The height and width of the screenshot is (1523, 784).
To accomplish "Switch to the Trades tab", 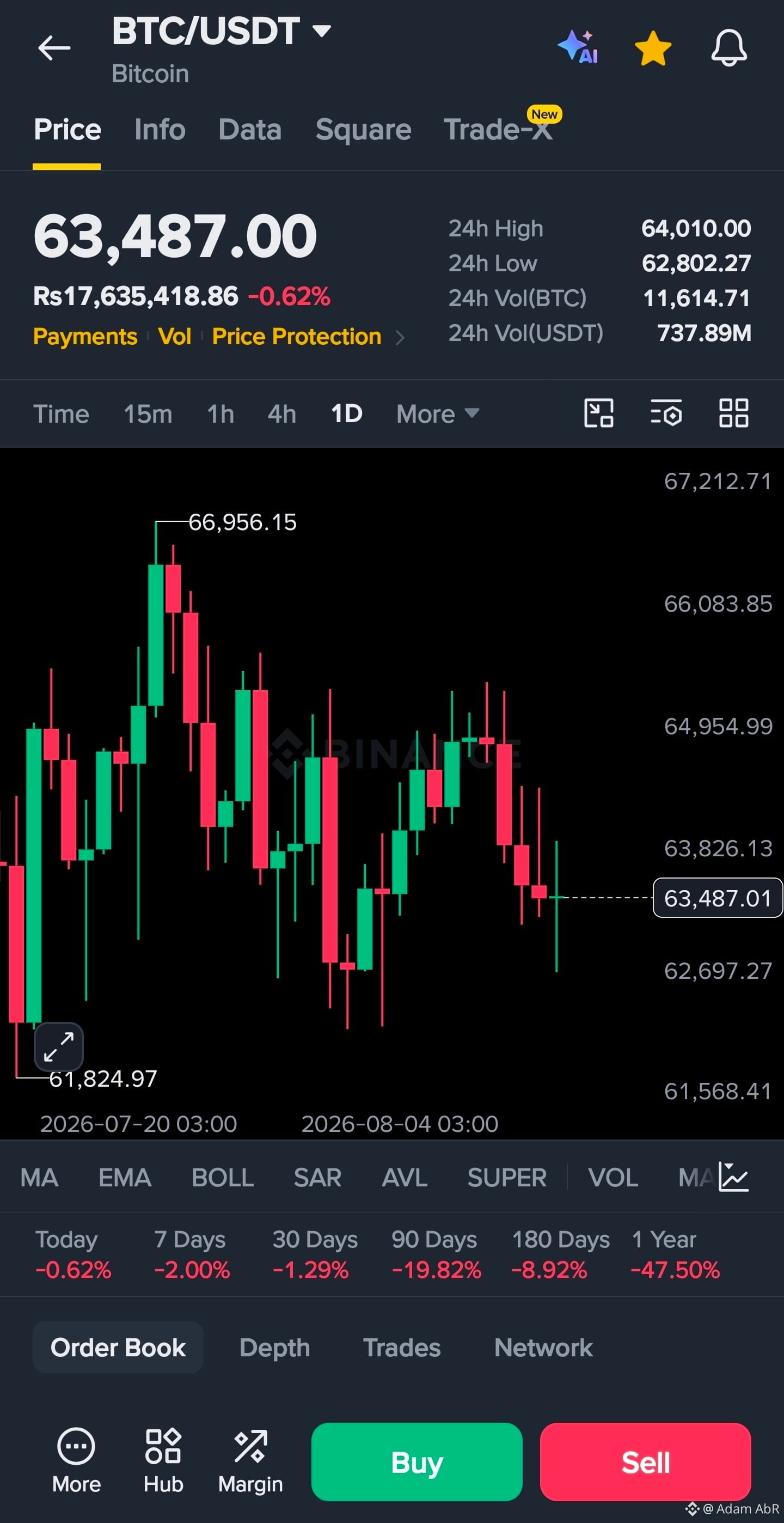I will click(402, 1348).
